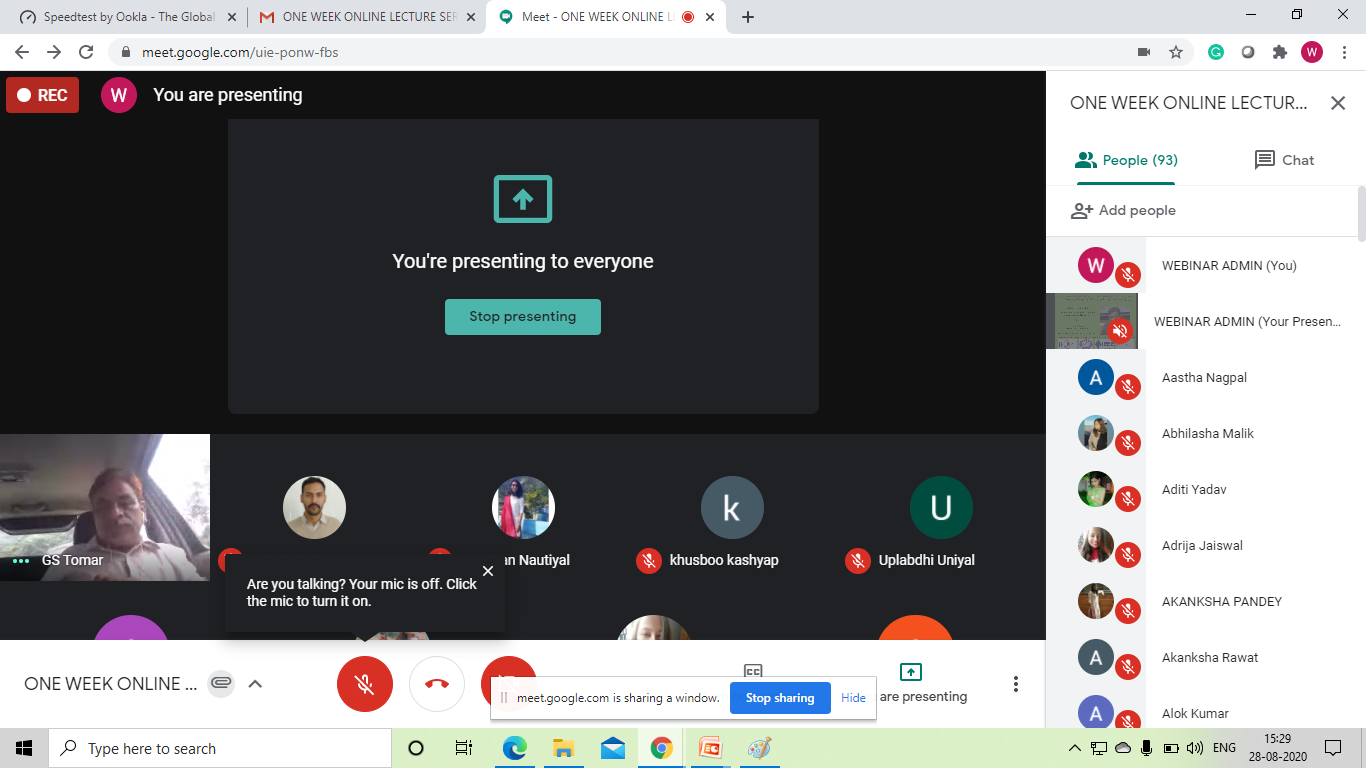Screen dimensions: 1366x776
Task: Click the blue Stop sharing button
Action: tap(780, 698)
